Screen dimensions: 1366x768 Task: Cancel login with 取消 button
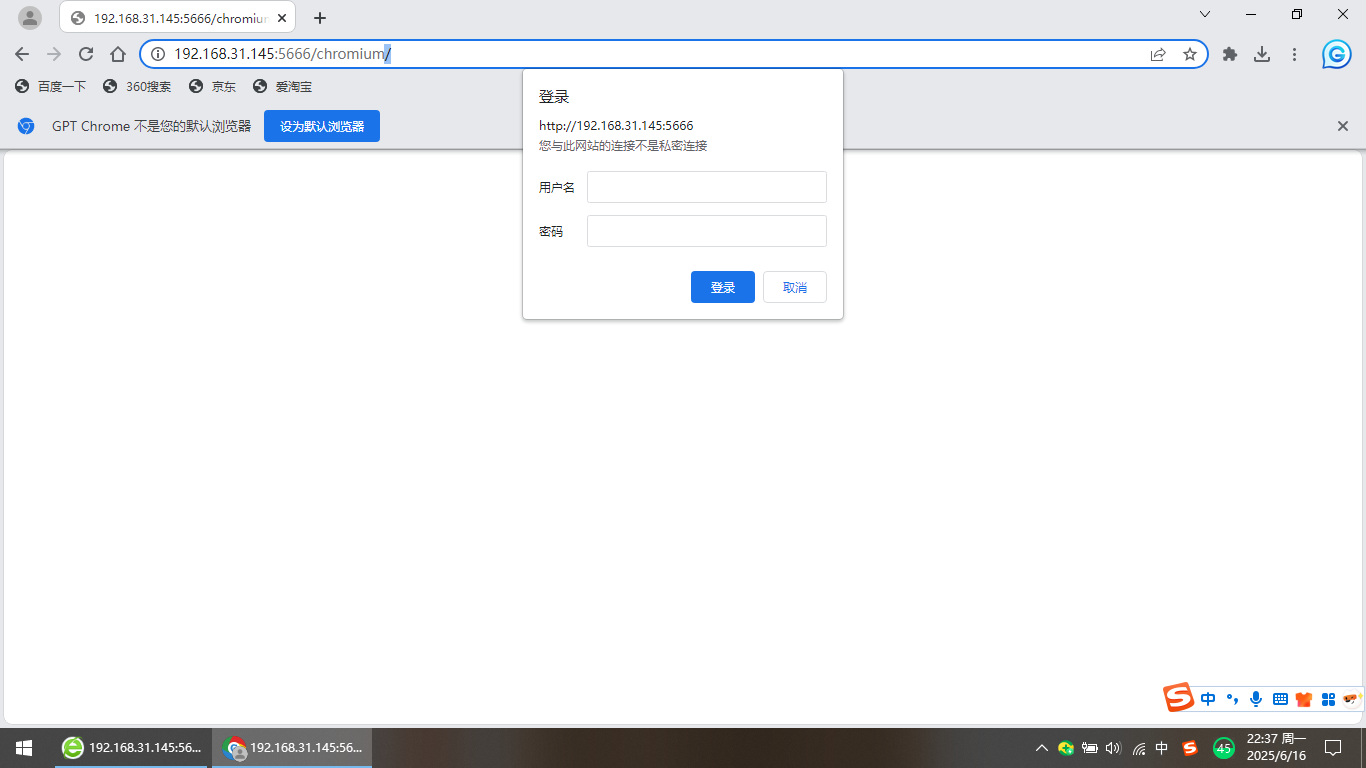click(x=795, y=287)
